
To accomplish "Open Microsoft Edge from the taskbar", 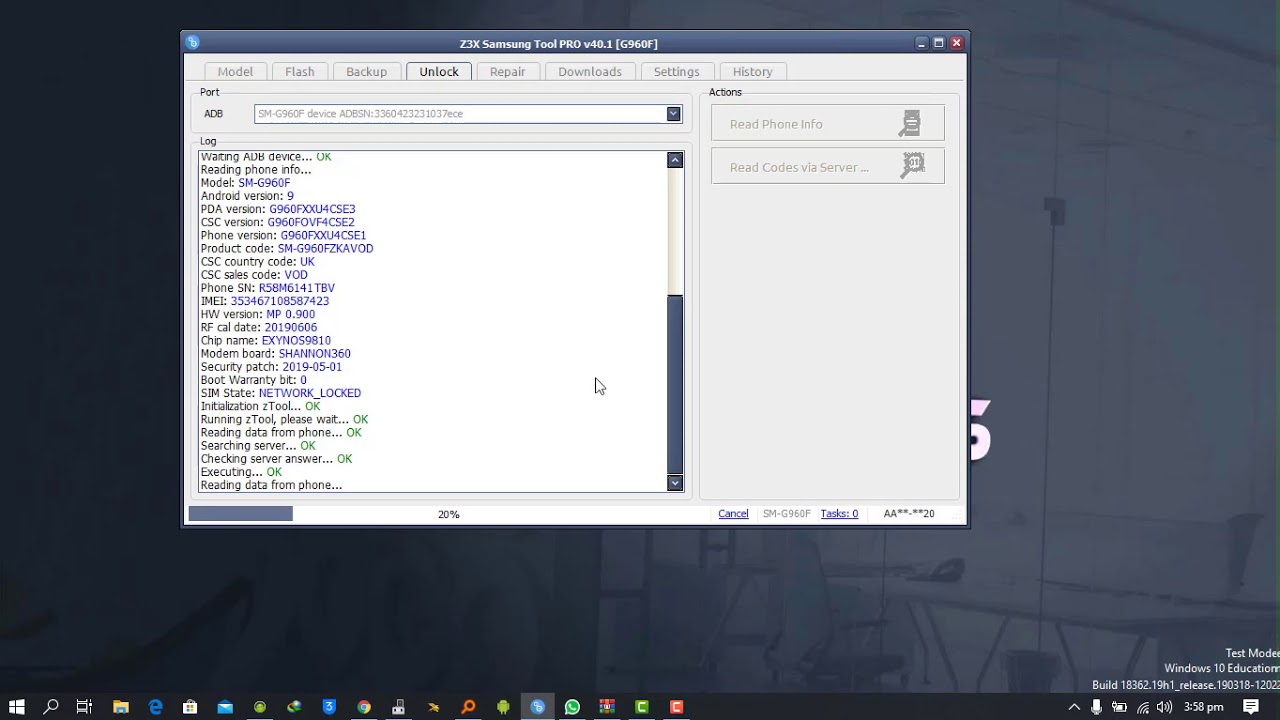I will tap(156, 707).
